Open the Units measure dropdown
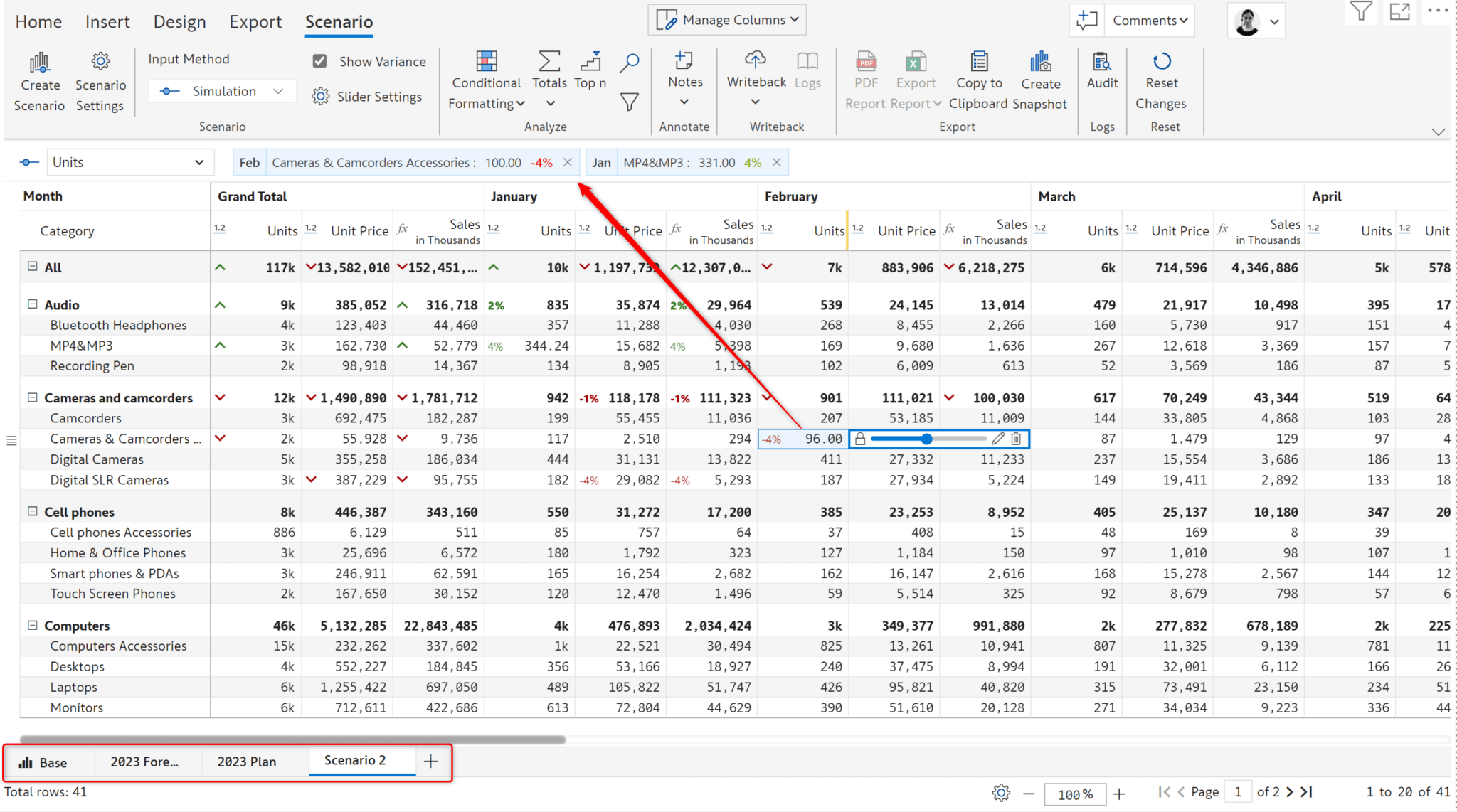This screenshot has height=812, width=1457. pos(129,161)
